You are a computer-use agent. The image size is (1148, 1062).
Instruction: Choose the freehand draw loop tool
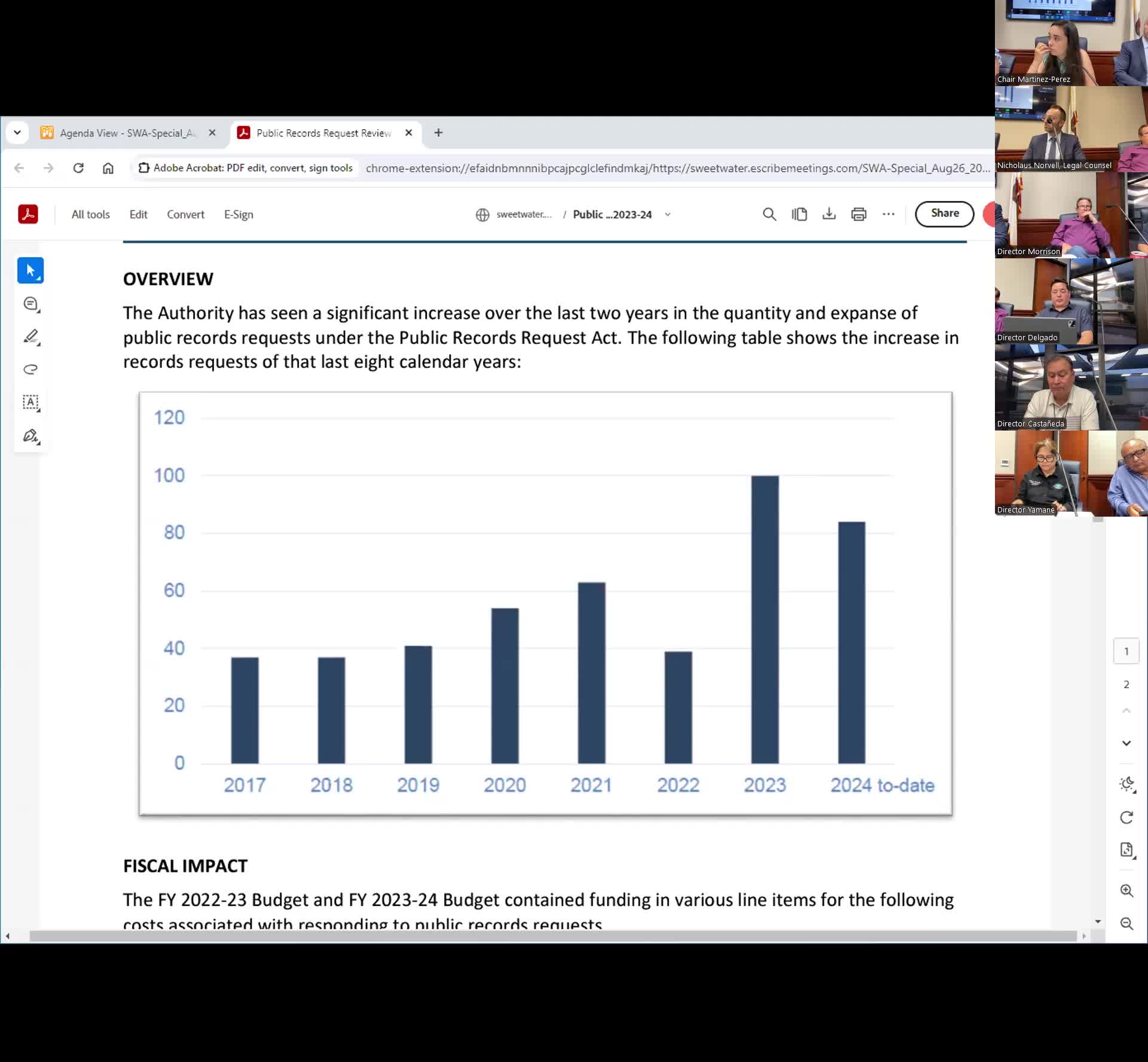pyautogui.click(x=30, y=370)
